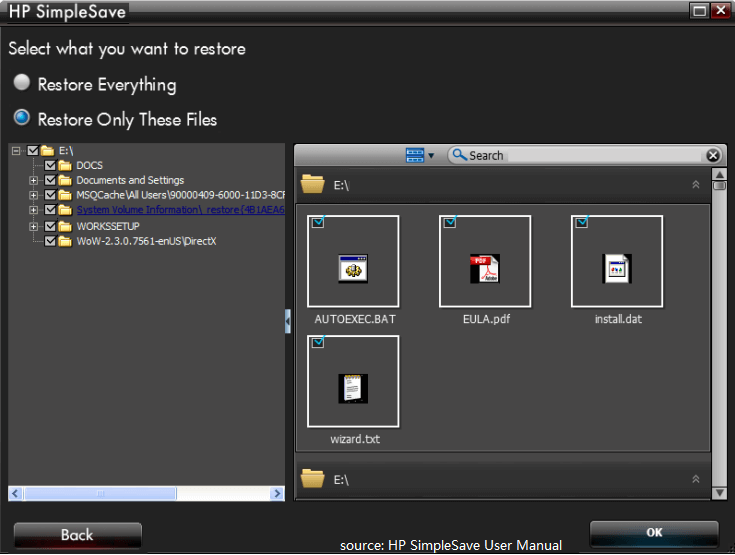Click tree horizontal scrollbar left arrow
The image size is (735, 555).
tap(15, 494)
